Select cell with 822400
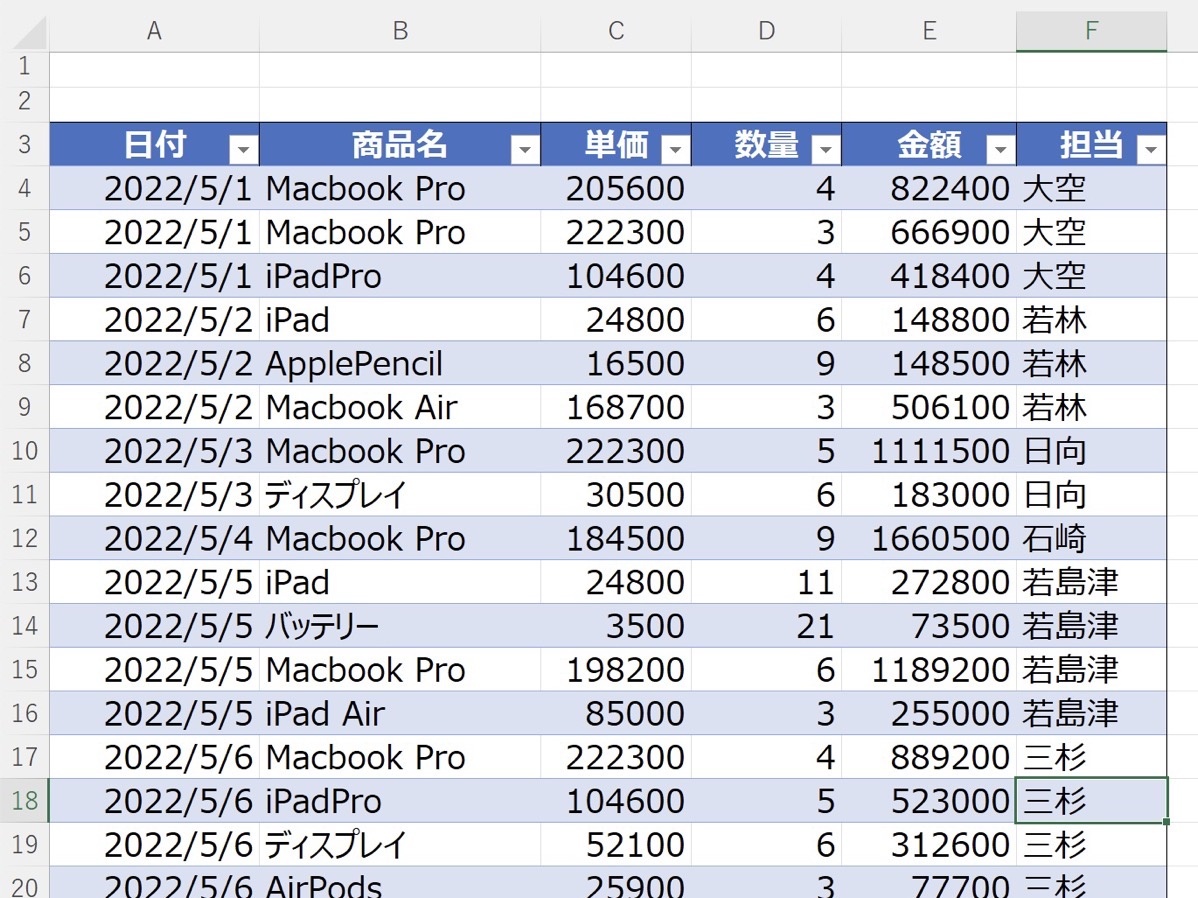Screen dimensions: 1198x898 click(x=929, y=188)
